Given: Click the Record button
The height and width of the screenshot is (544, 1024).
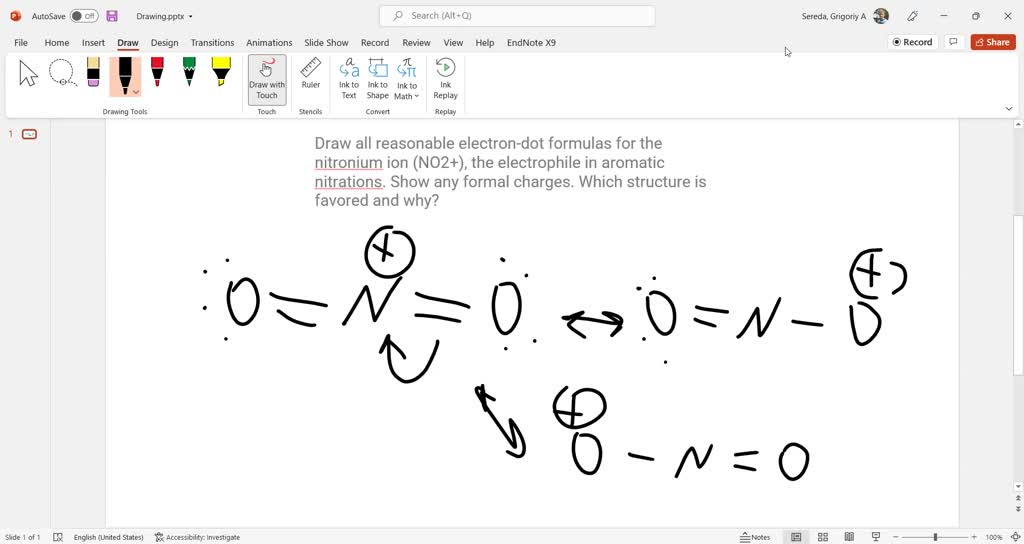Looking at the screenshot, I should (x=912, y=42).
